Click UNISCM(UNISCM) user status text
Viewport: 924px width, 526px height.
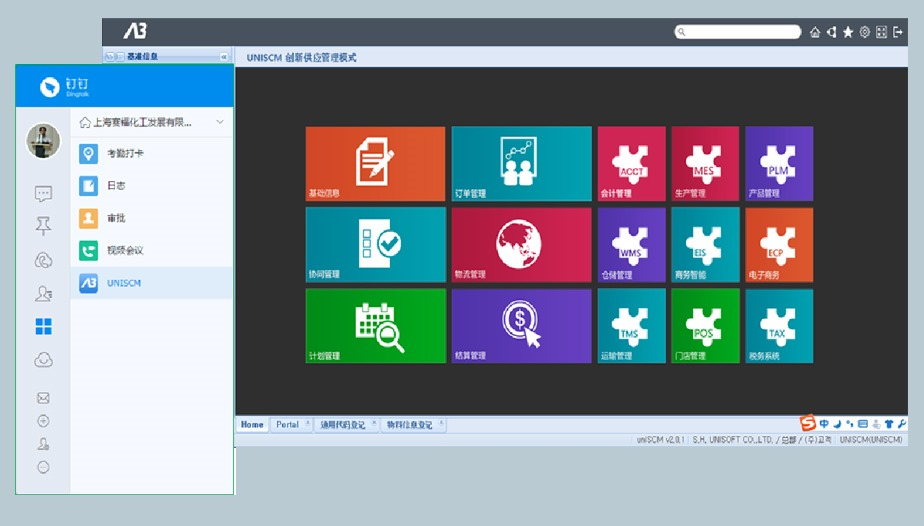coord(871,440)
